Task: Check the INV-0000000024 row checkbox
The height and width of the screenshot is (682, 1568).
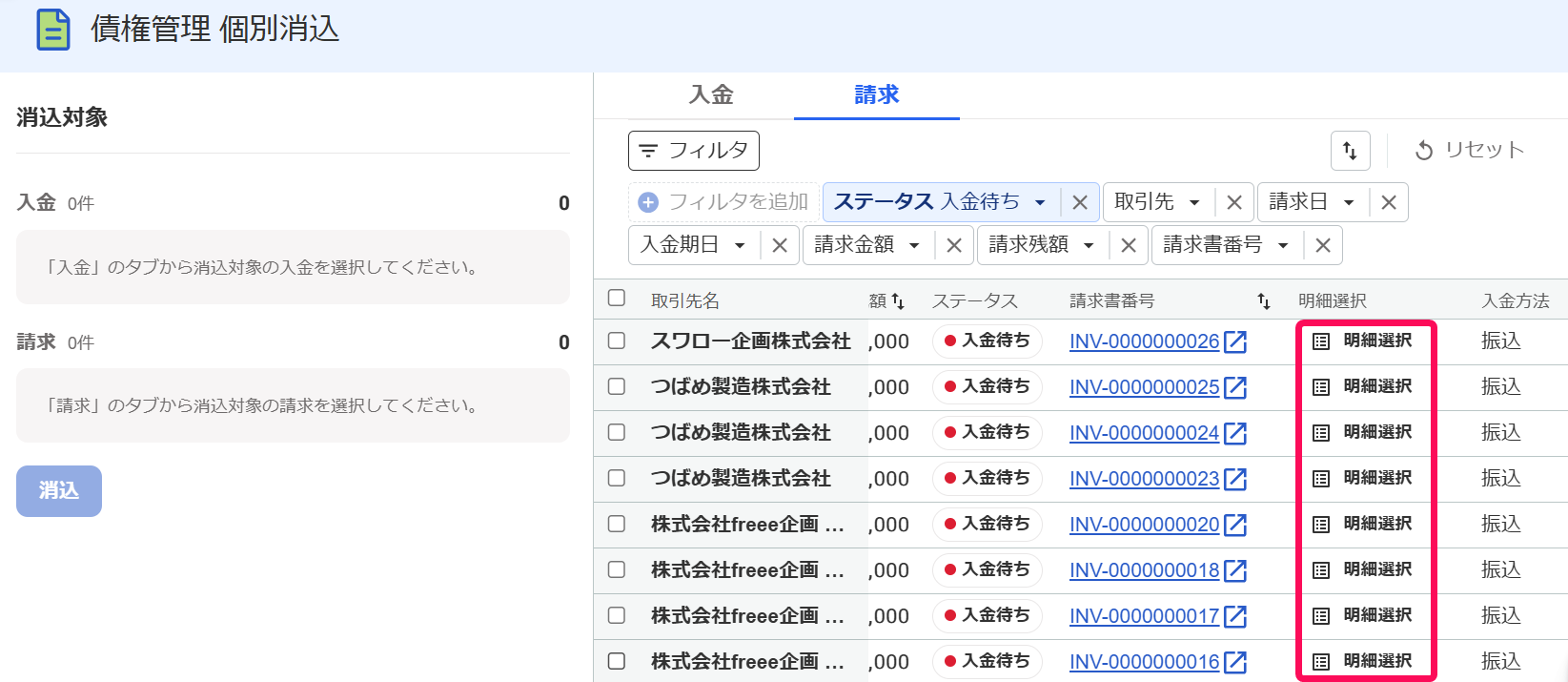Action: tap(617, 432)
